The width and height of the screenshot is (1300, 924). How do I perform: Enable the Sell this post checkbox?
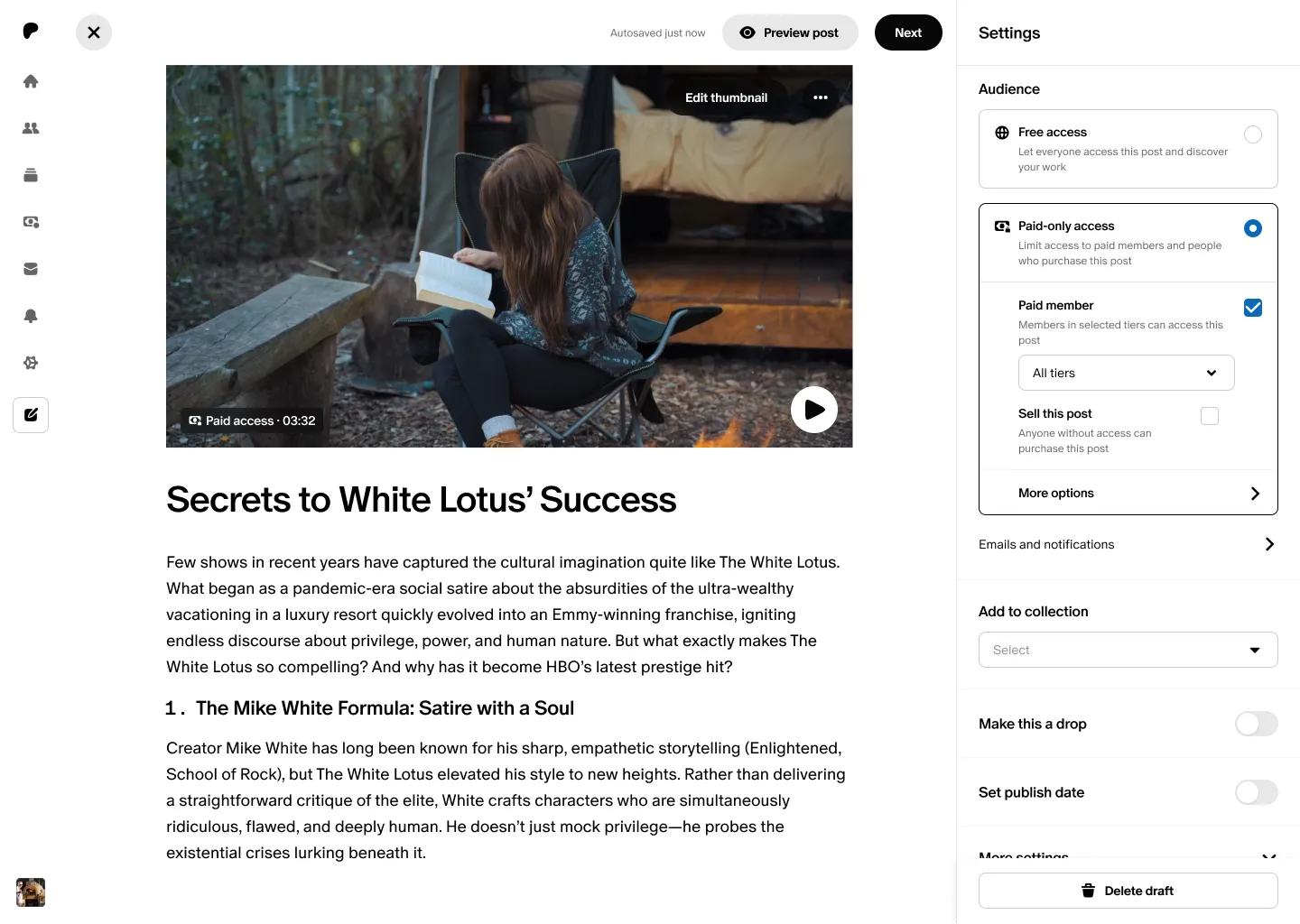[1210, 416]
